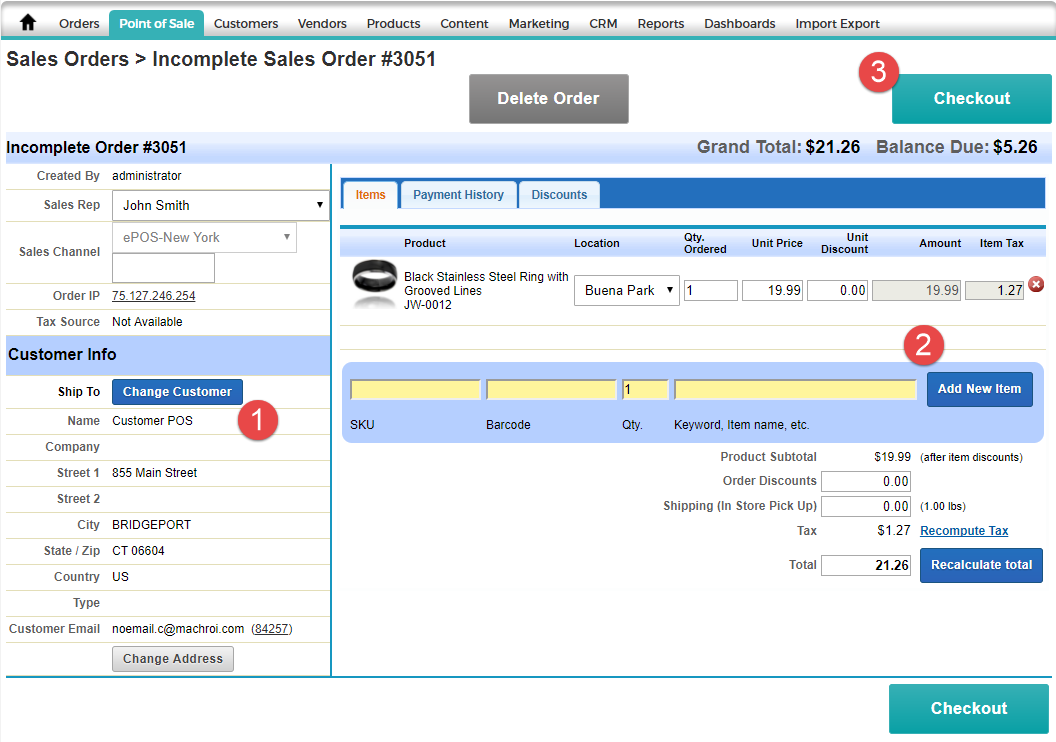Select the SKU text JW-0012
Viewport: 1056px width, 742px height.
(428, 305)
